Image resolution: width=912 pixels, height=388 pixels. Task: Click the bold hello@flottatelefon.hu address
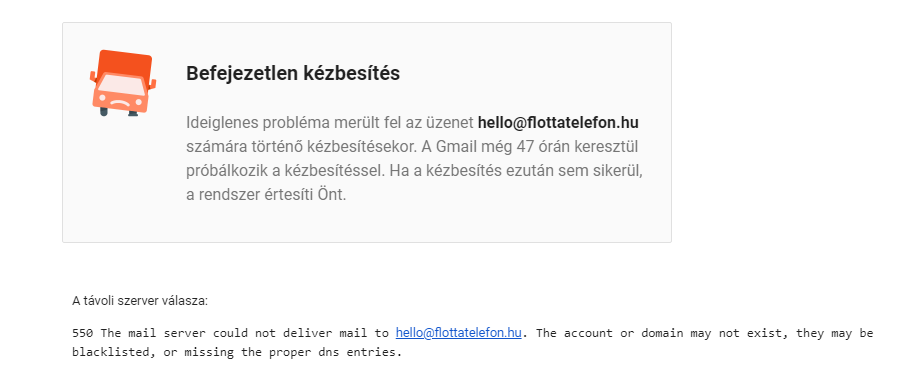pos(558,123)
